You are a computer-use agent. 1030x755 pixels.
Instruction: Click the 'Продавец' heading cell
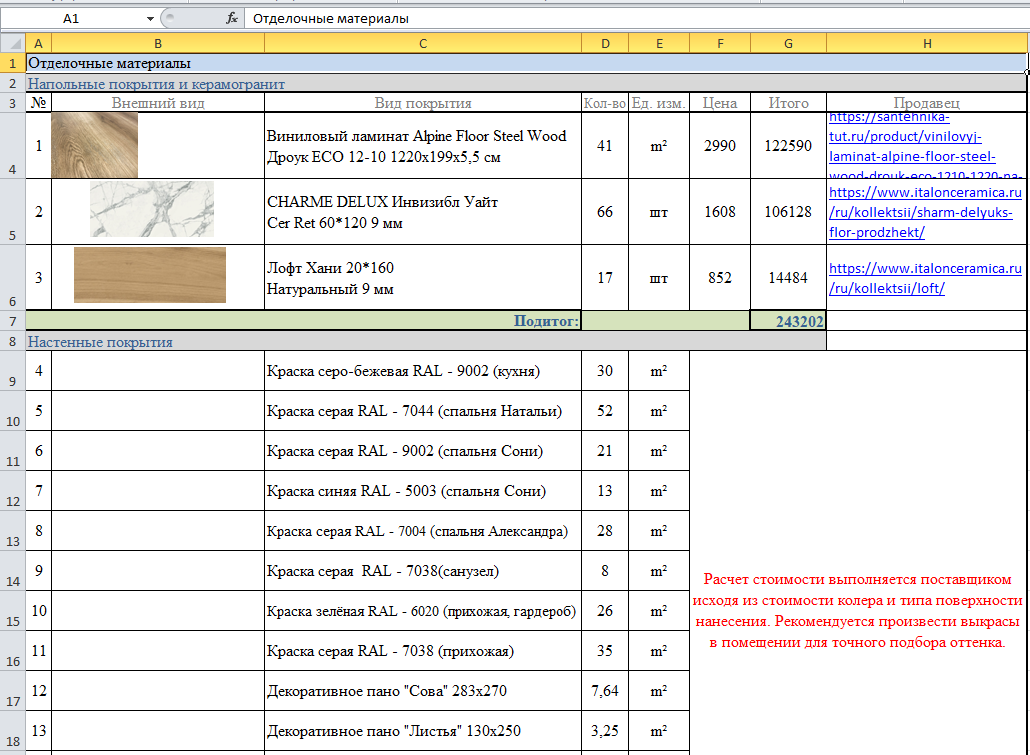[927, 103]
